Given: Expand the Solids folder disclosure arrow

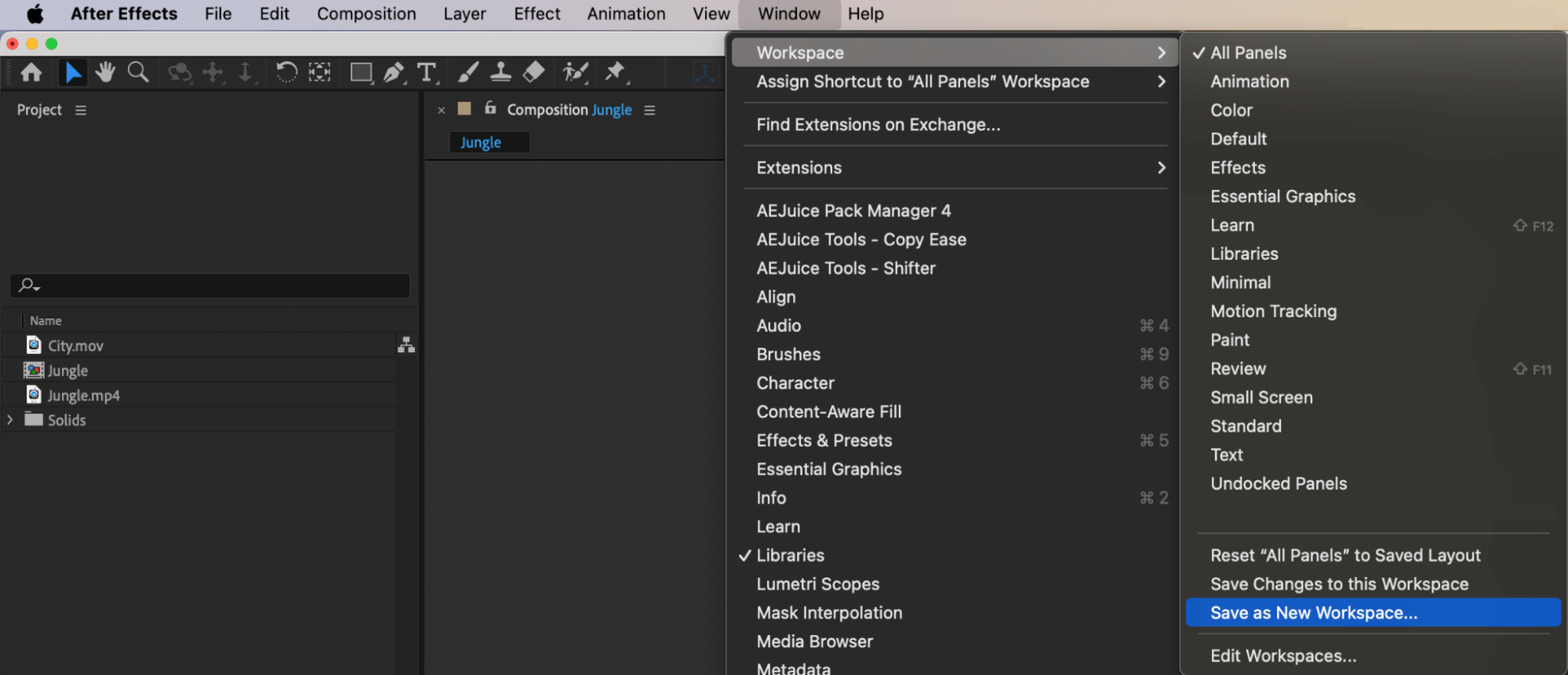Looking at the screenshot, I should (x=10, y=419).
